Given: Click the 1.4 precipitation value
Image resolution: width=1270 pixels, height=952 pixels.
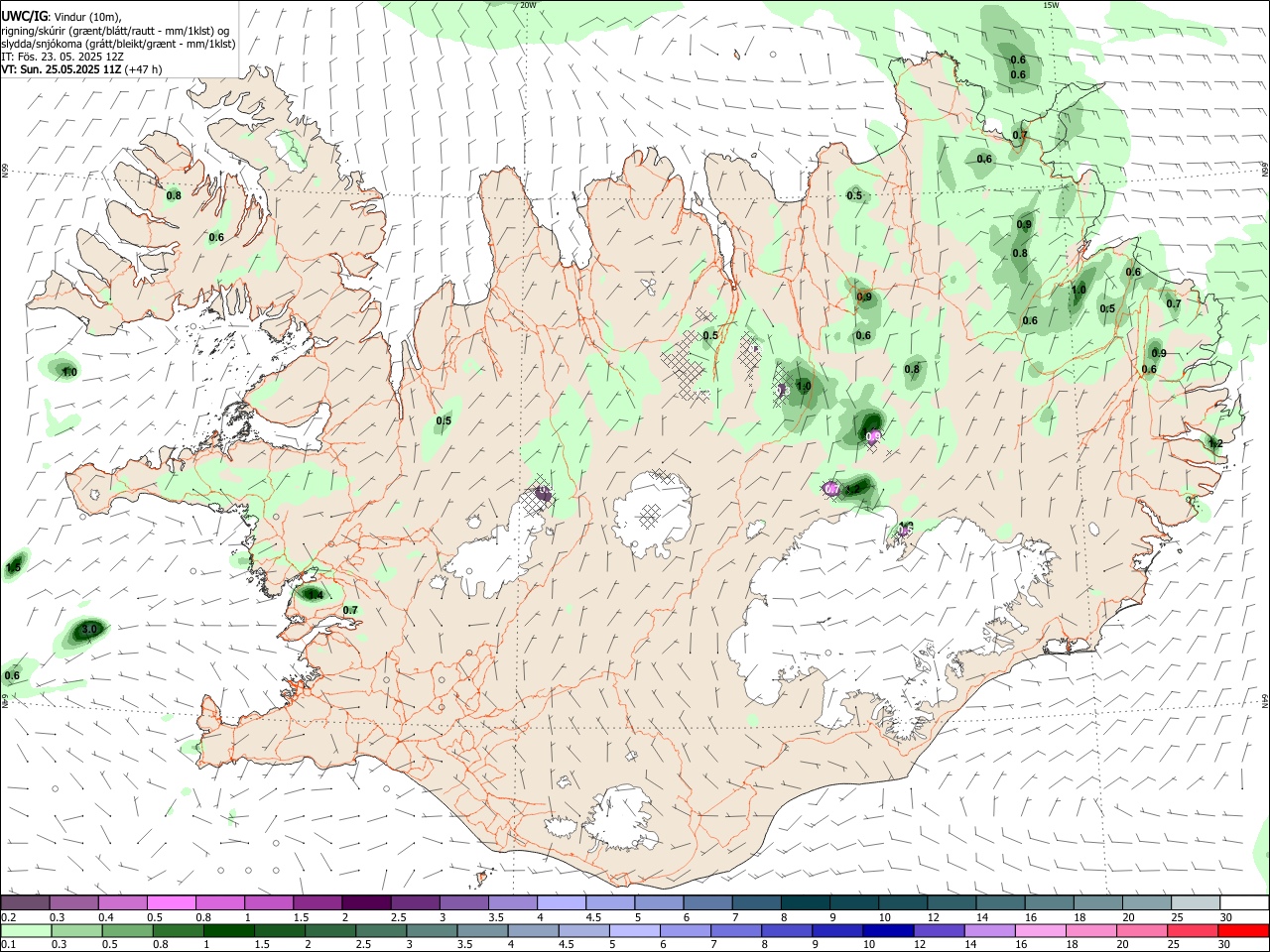Looking at the screenshot, I should coord(315,594).
